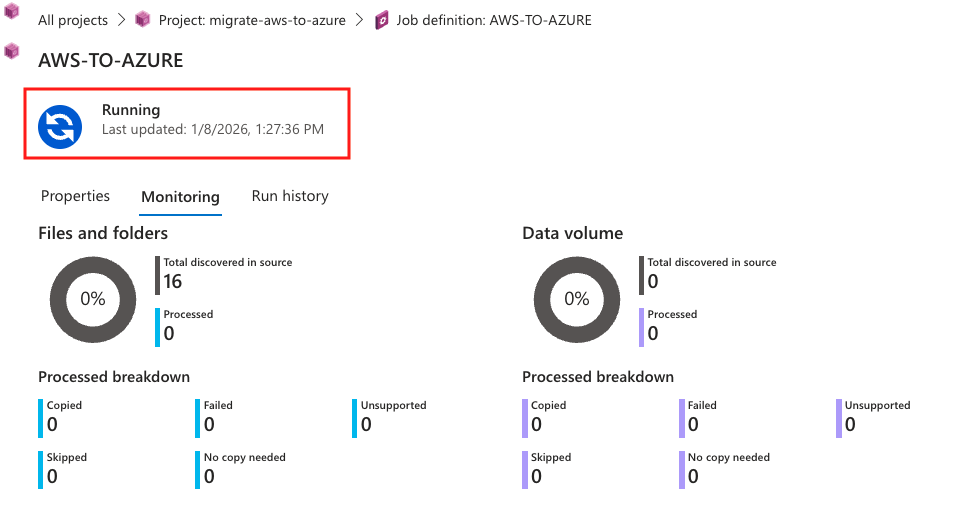This screenshot has height=508, width=968.
Task: Click the Unsupported count under Data volume
Action: pos(850,425)
